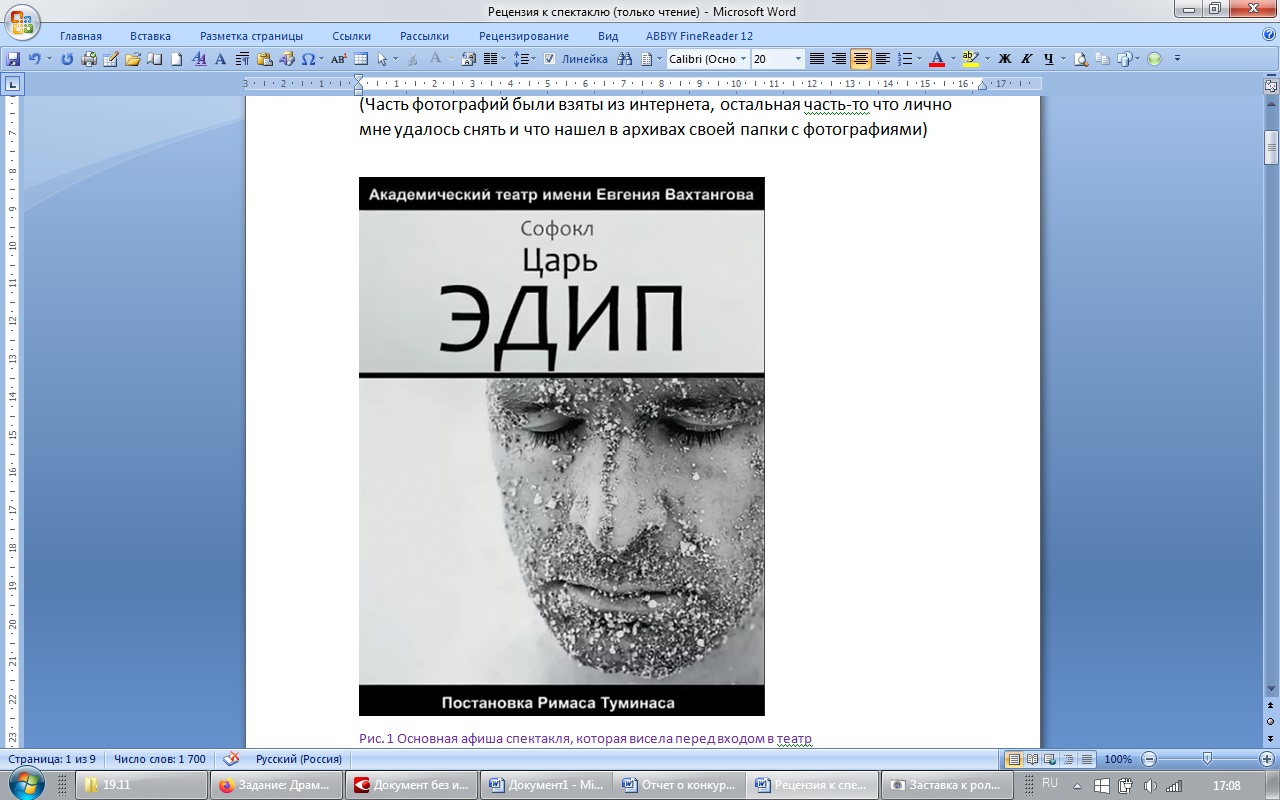The image size is (1280, 800).
Task: Apply italic formatting (К)
Action: coord(1027,59)
